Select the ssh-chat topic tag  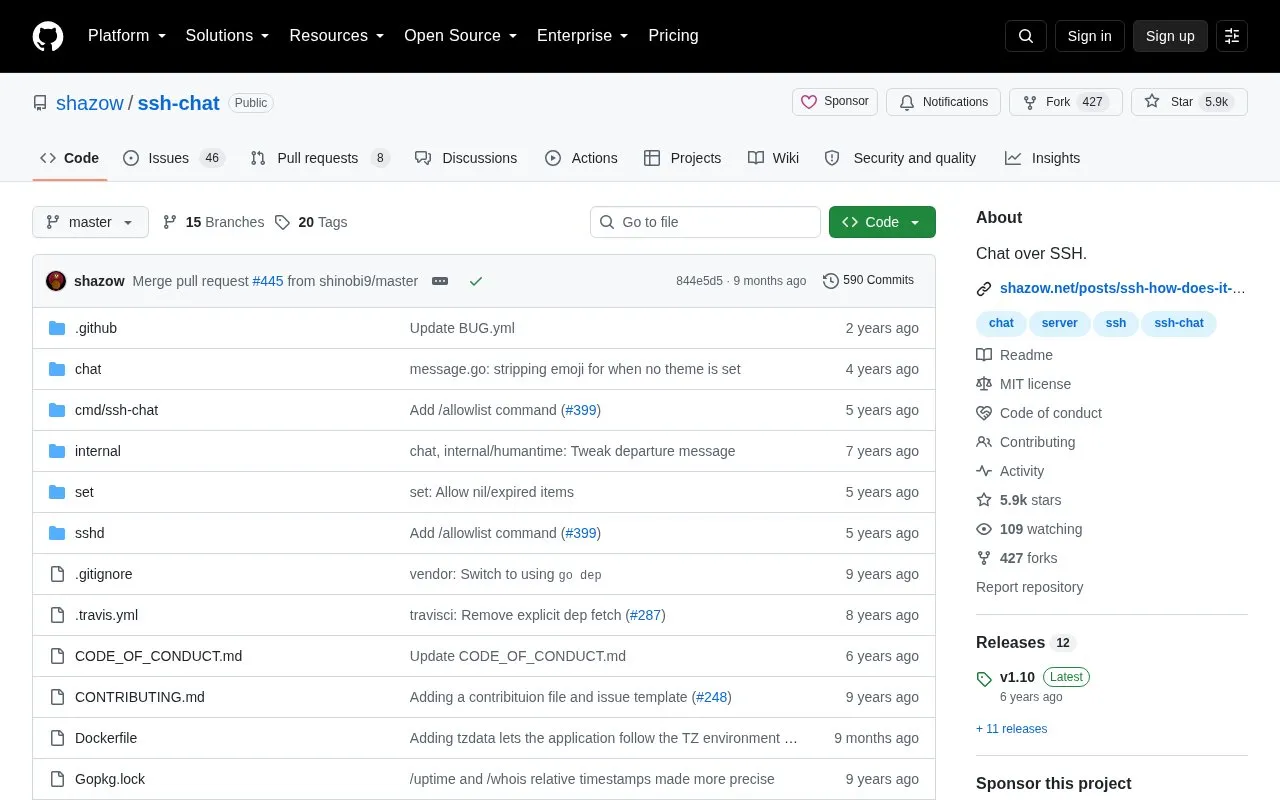point(1179,323)
